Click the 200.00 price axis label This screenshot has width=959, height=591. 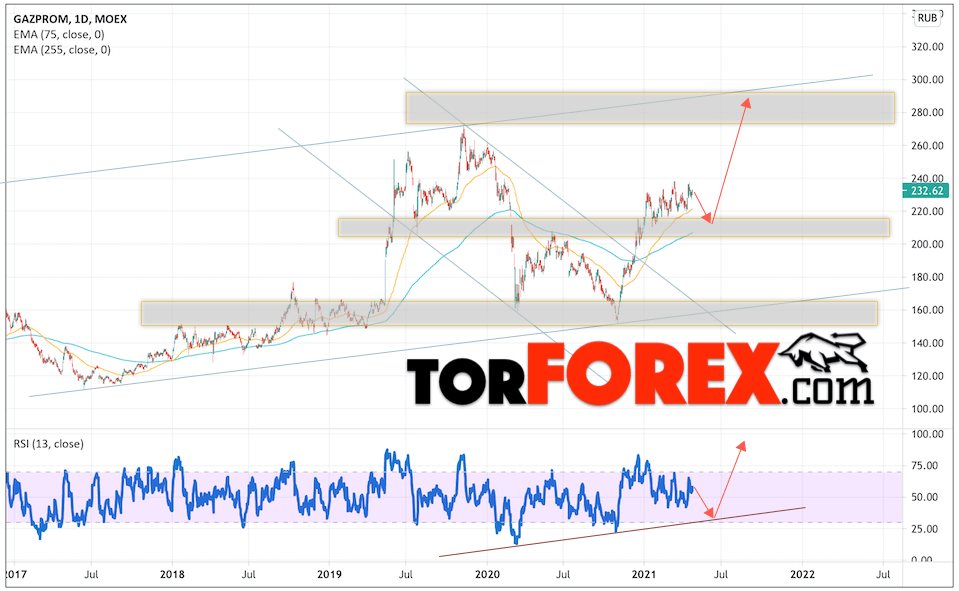[927, 244]
